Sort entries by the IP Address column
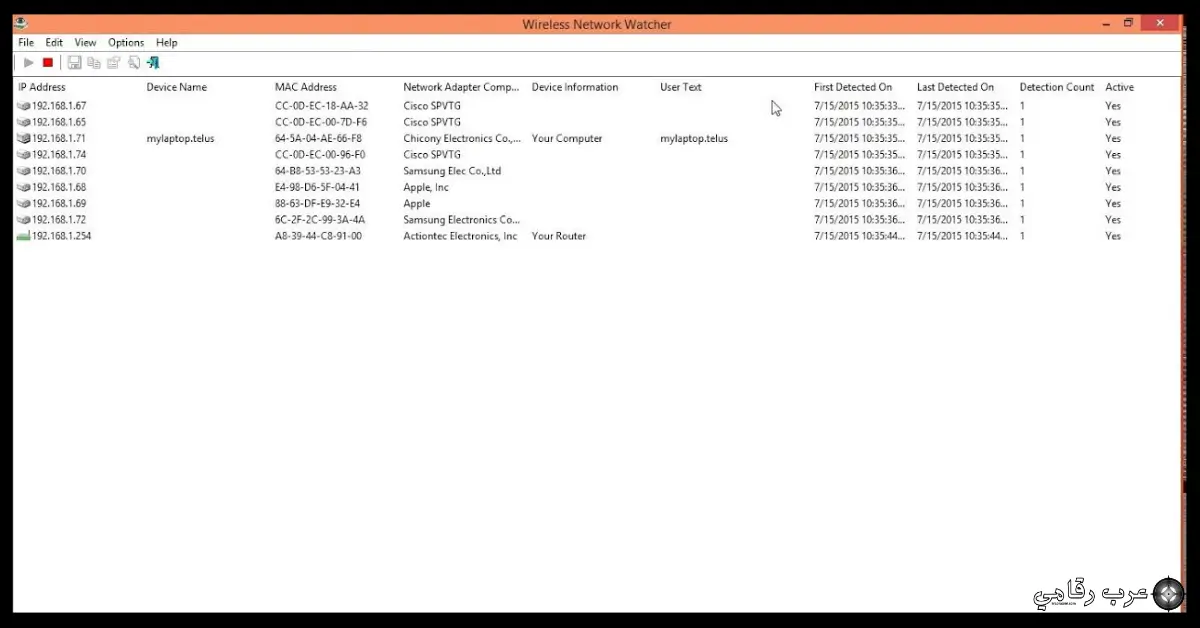 click(x=42, y=87)
